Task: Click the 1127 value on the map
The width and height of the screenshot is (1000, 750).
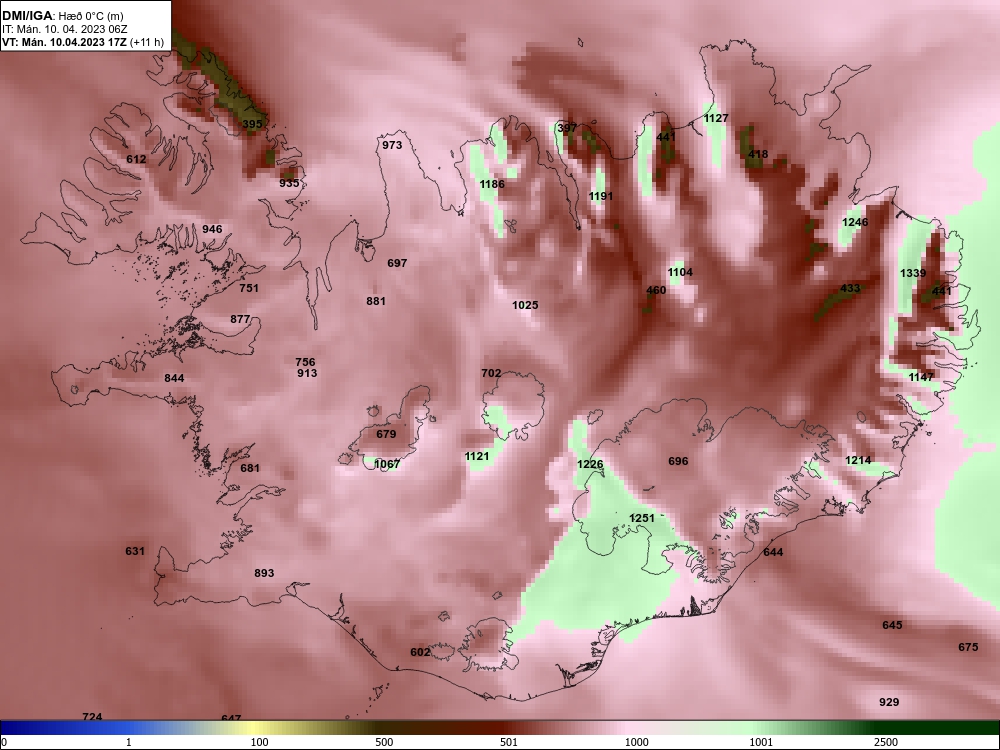Action: pyautogui.click(x=716, y=118)
